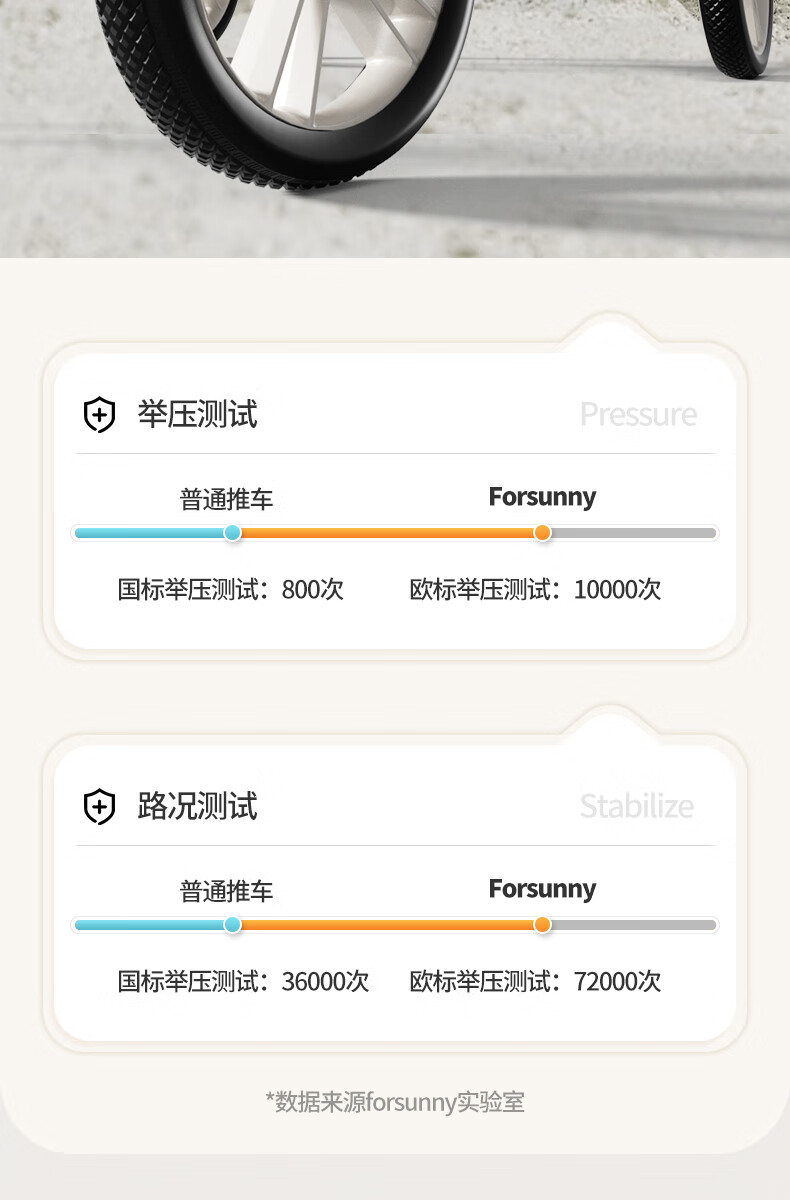Select the 路况测试 heading
Image resolution: width=790 pixels, height=1200 pixels.
click(x=197, y=806)
